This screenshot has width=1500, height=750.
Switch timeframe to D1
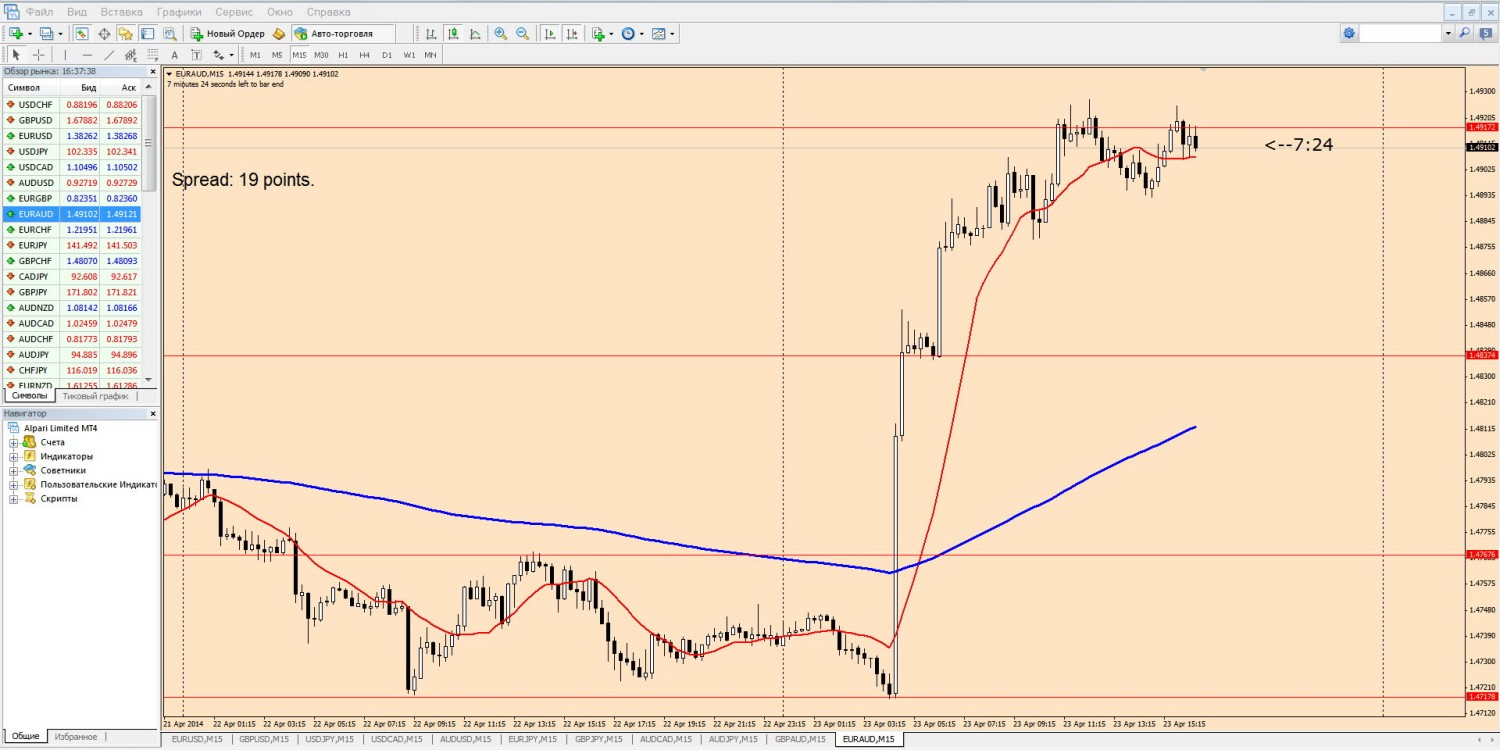386,55
